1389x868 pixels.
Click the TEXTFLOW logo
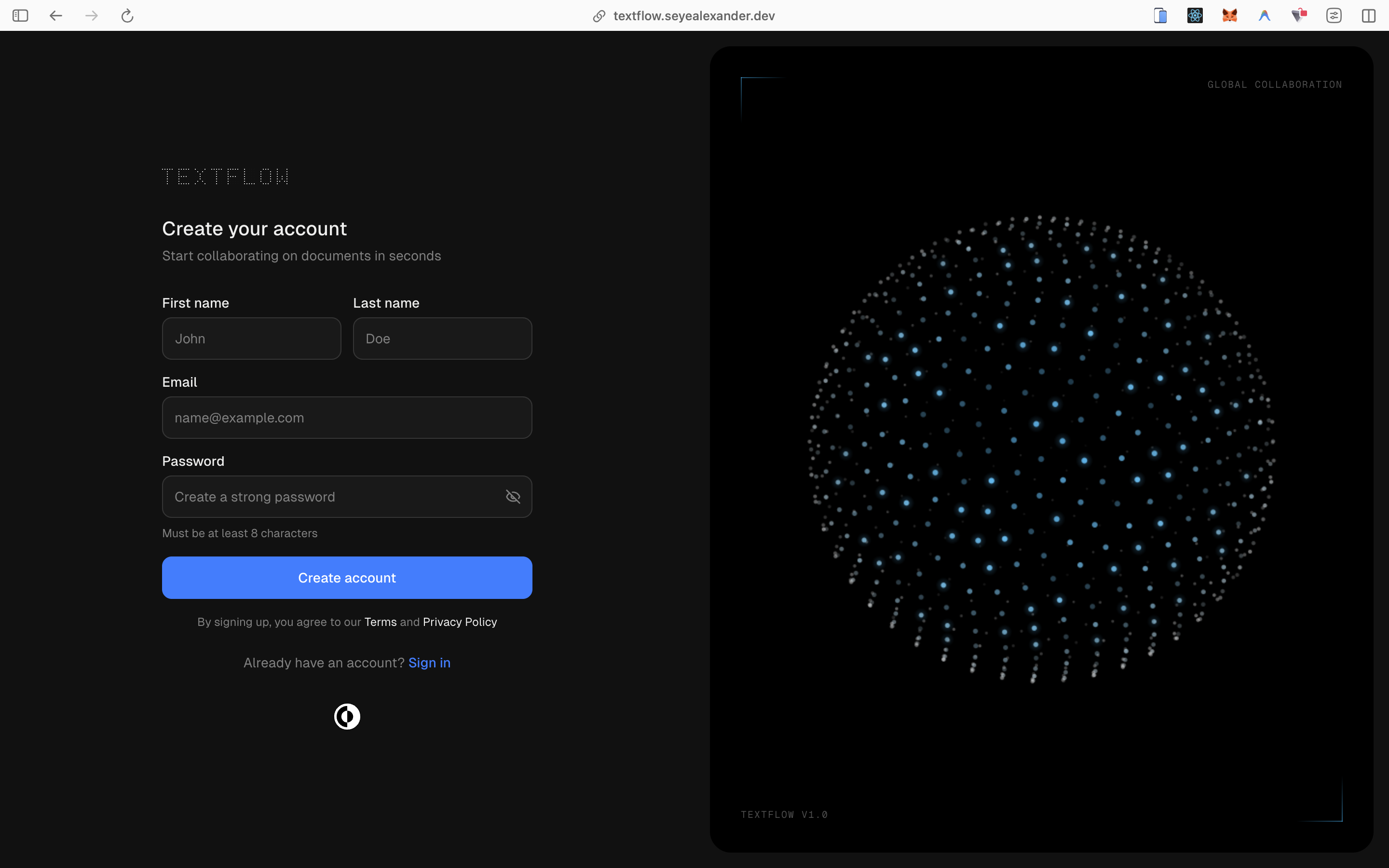(x=225, y=176)
